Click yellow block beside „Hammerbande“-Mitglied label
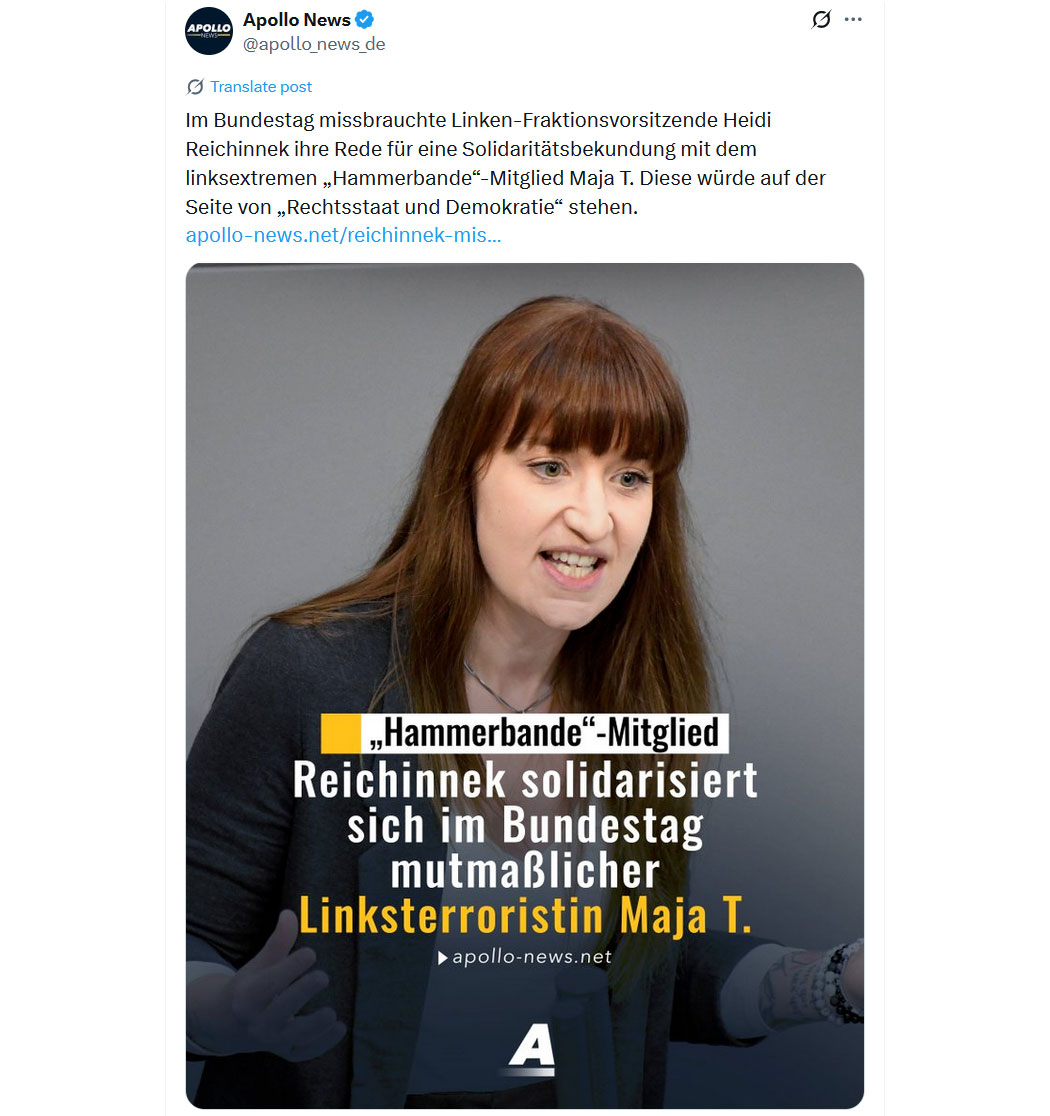Screen dimensions: 1050x1116 (x=340, y=733)
